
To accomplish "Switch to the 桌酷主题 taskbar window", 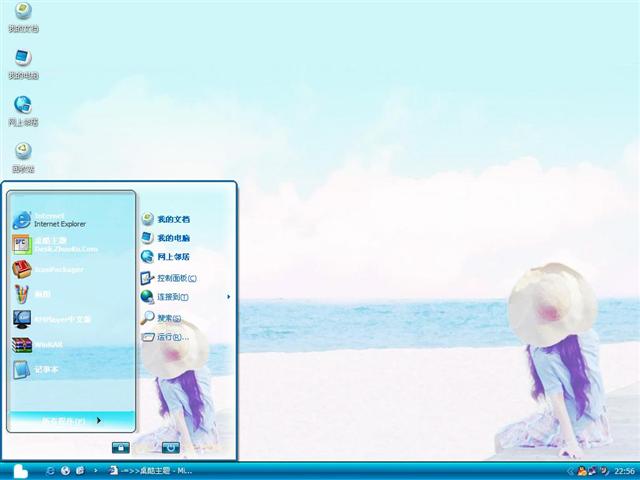I will tap(150, 471).
